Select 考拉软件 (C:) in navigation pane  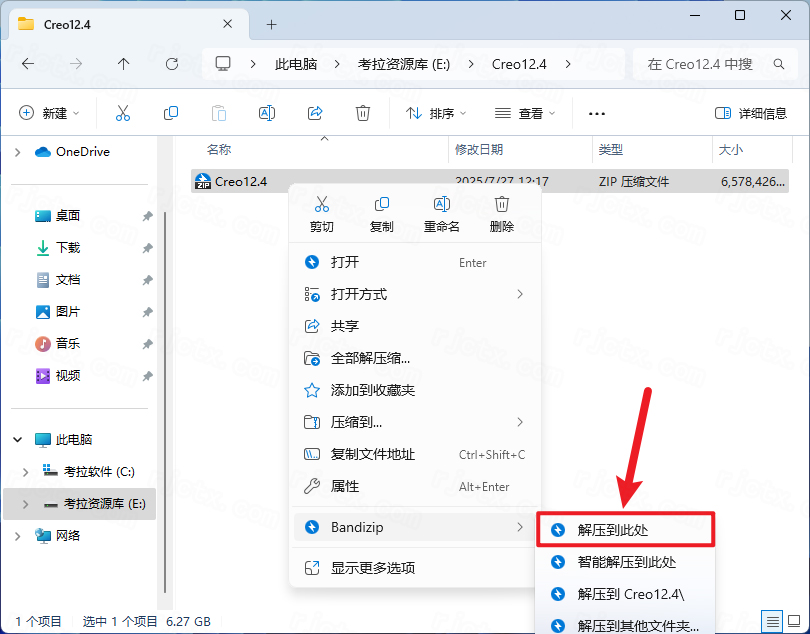89,472
